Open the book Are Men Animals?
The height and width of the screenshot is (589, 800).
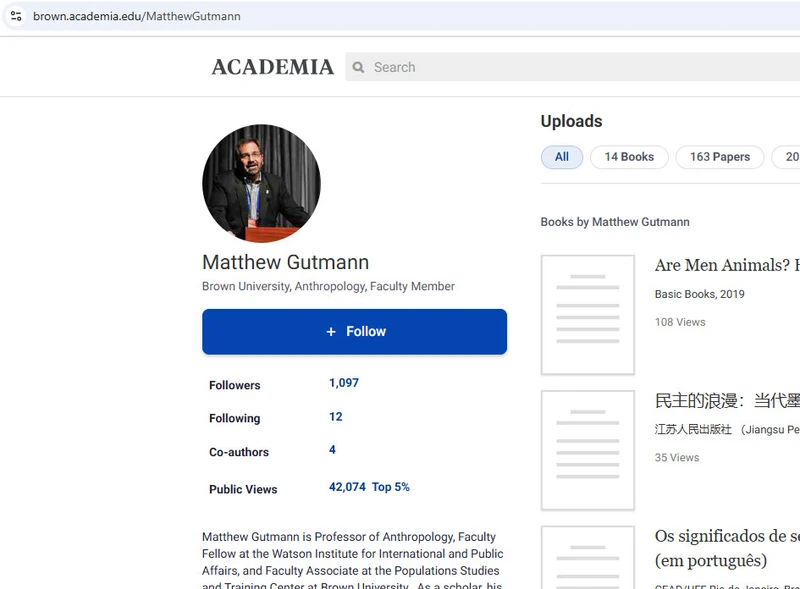coord(727,265)
